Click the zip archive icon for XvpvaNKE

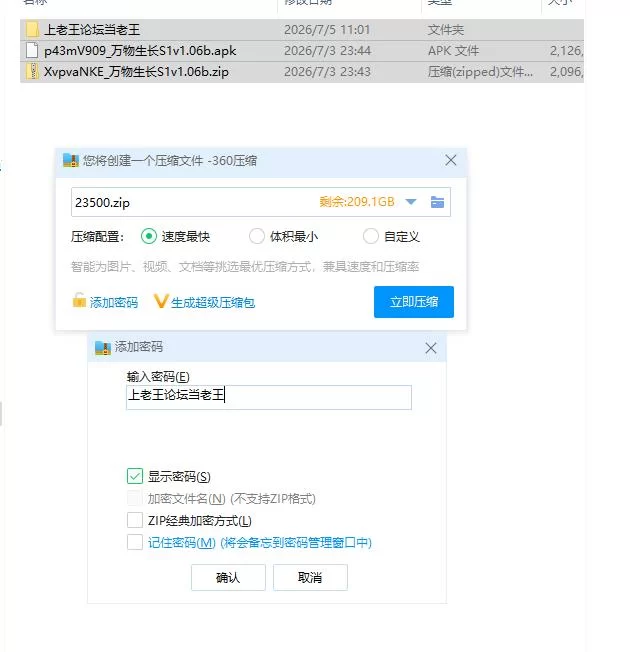(32, 72)
